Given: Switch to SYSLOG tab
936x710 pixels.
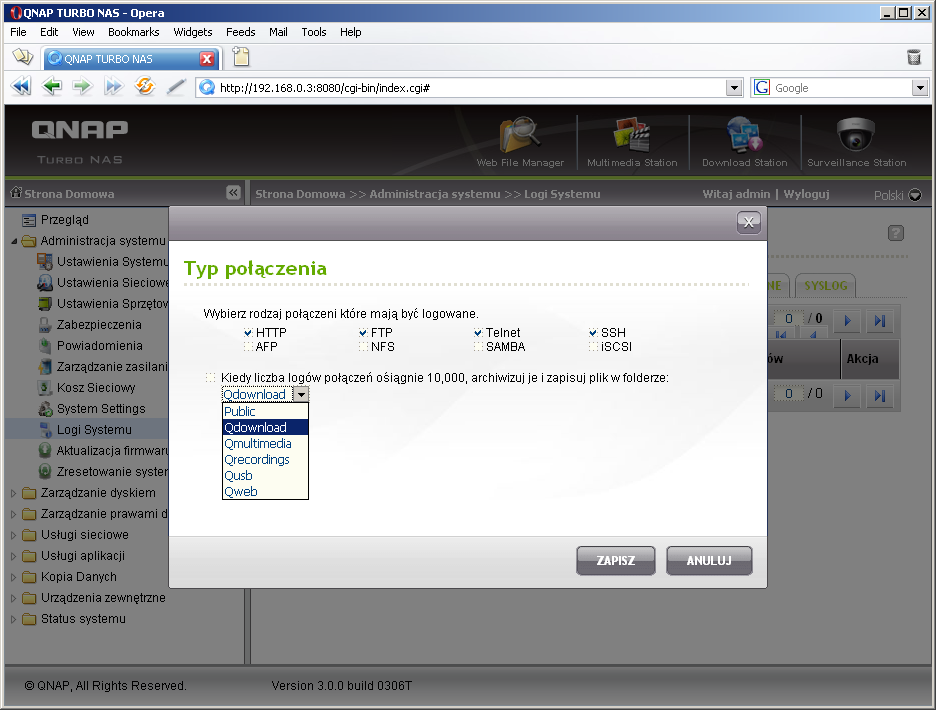Looking at the screenshot, I should [826, 285].
